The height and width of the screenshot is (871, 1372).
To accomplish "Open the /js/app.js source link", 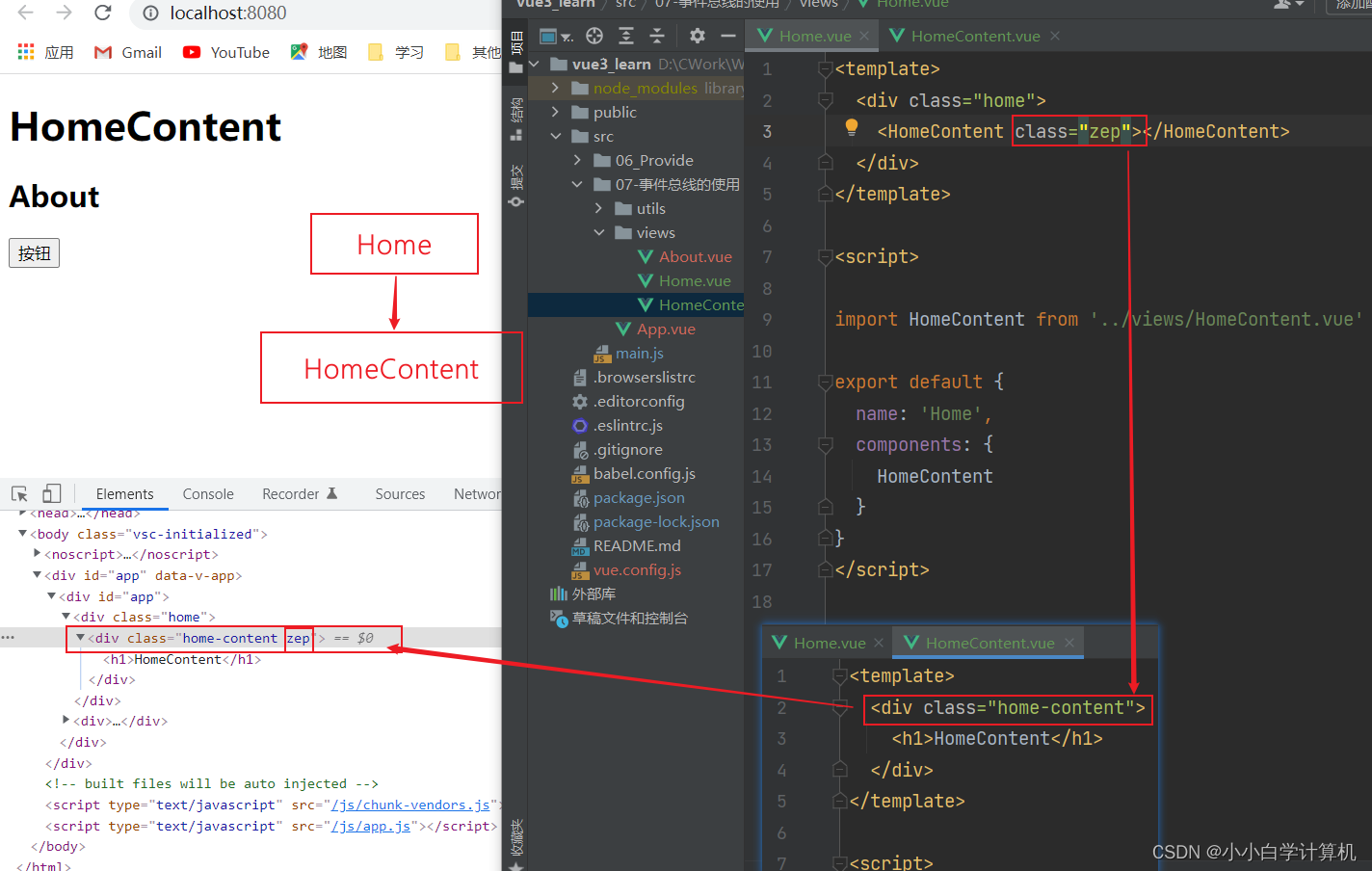I will coord(371,826).
